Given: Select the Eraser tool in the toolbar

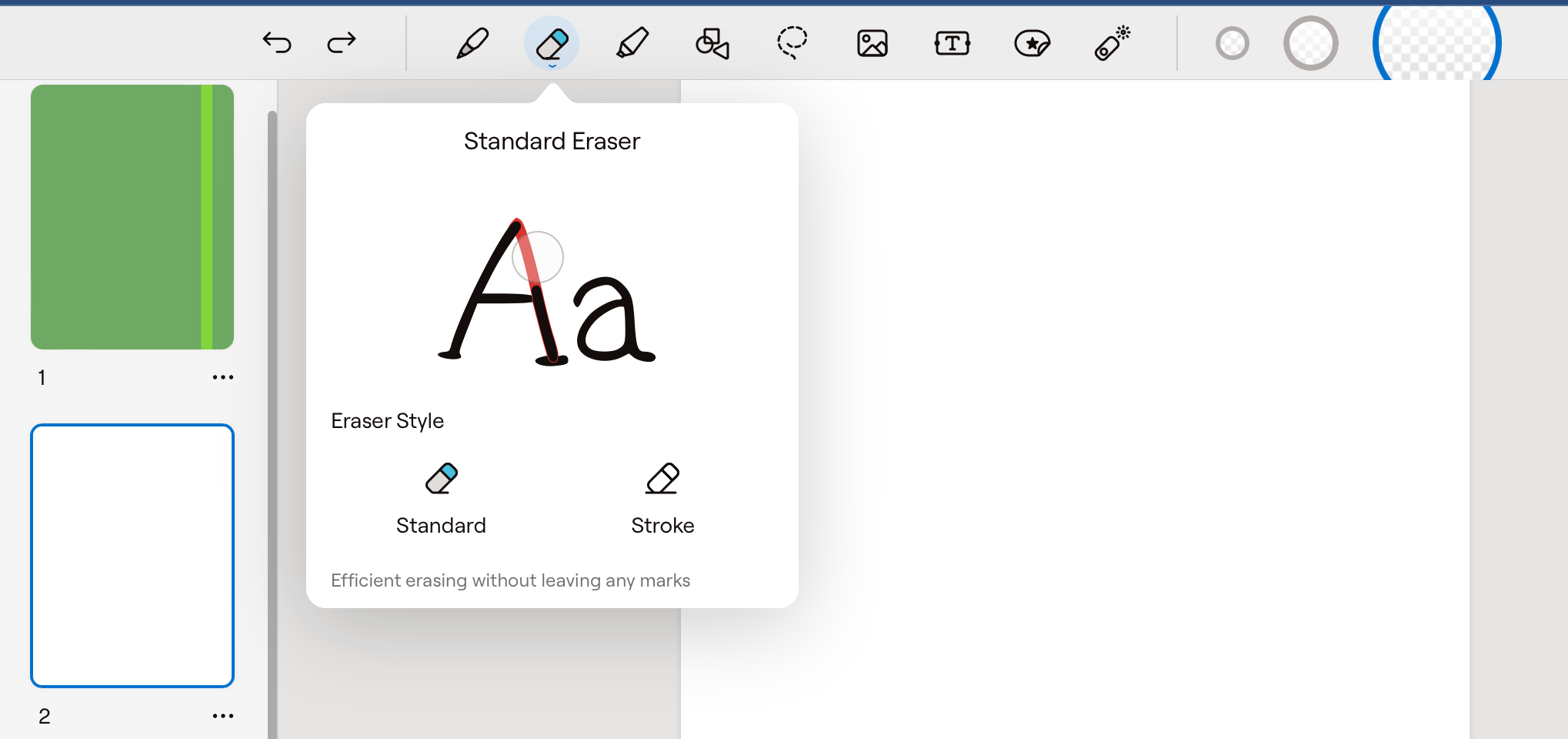Looking at the screenshot, I should (552, 43).
